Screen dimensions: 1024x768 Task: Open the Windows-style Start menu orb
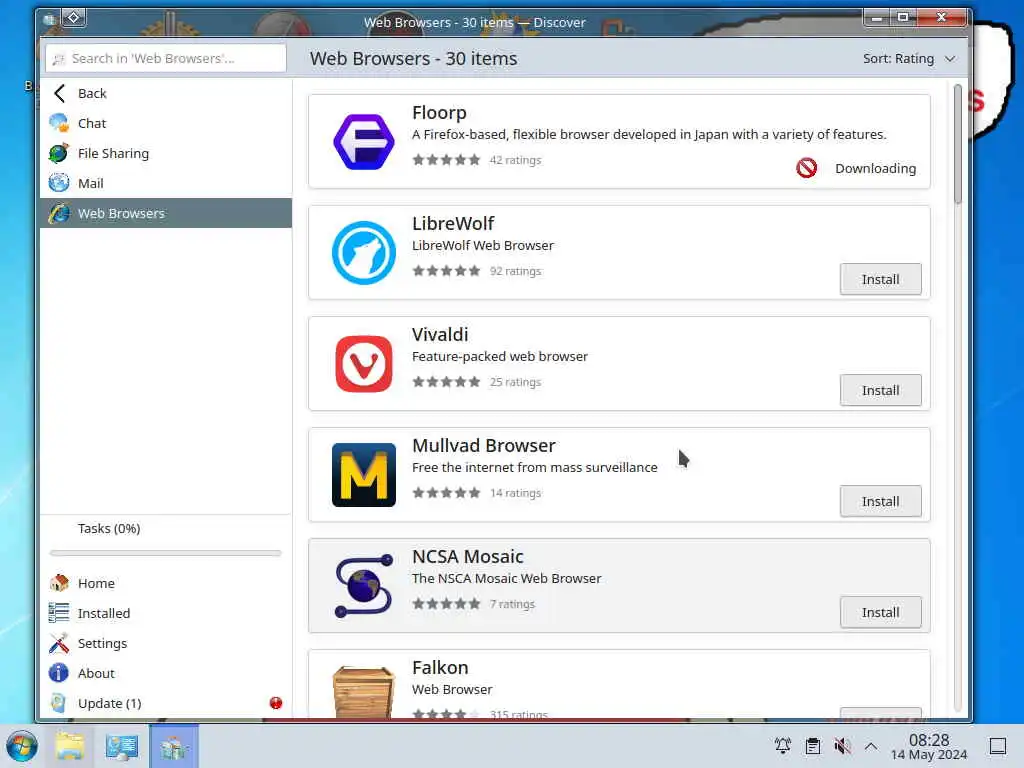(22, 746)
